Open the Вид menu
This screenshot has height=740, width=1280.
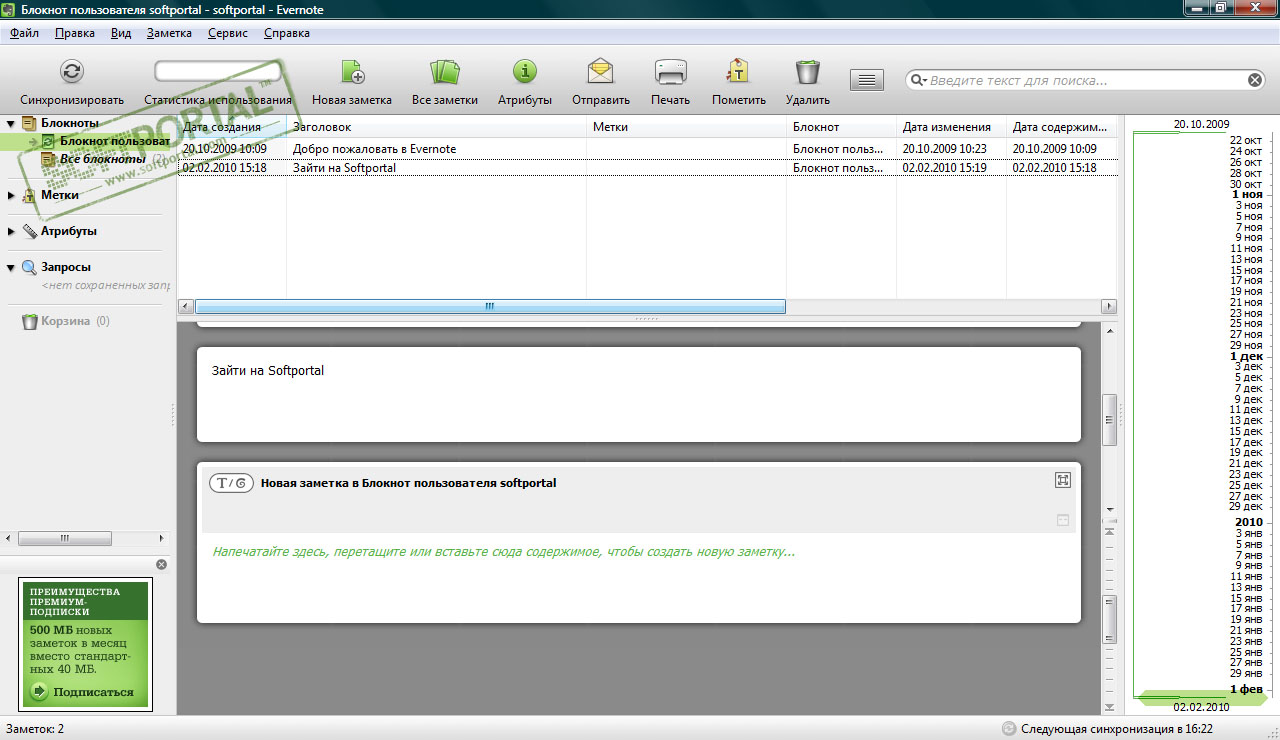121,33
